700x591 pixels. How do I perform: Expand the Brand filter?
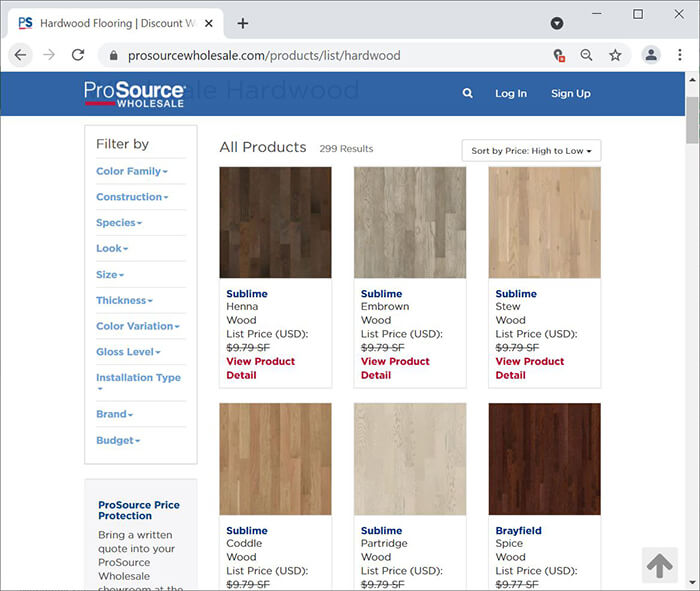pos(115,414)
